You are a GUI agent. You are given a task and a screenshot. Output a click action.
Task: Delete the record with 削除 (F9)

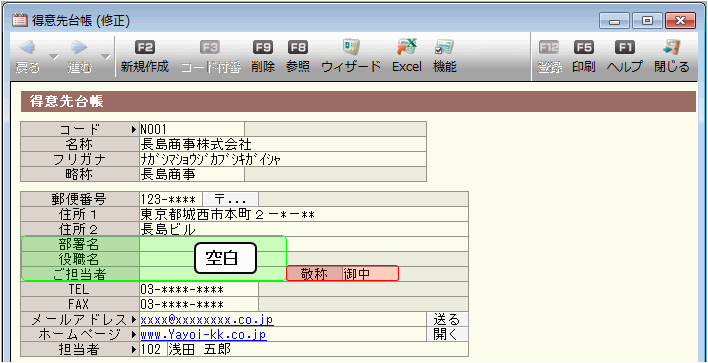point(263,56)
